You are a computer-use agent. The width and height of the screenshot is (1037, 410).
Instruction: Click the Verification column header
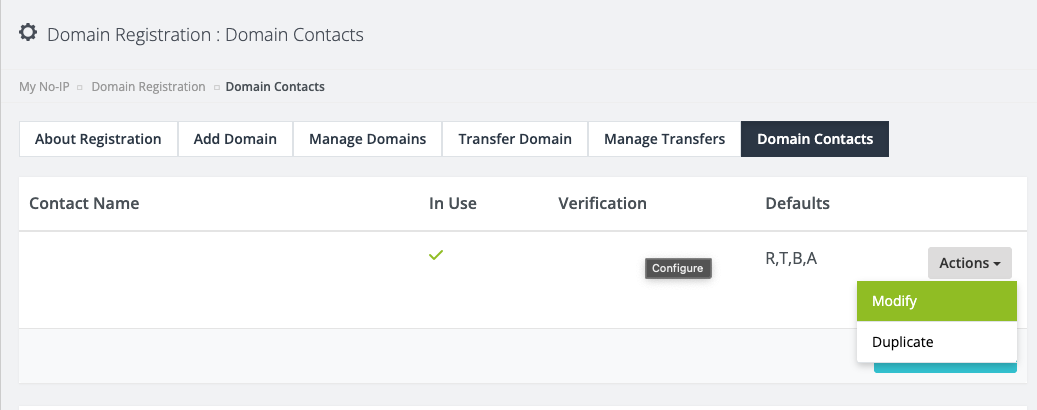click(x=602, y=203)
